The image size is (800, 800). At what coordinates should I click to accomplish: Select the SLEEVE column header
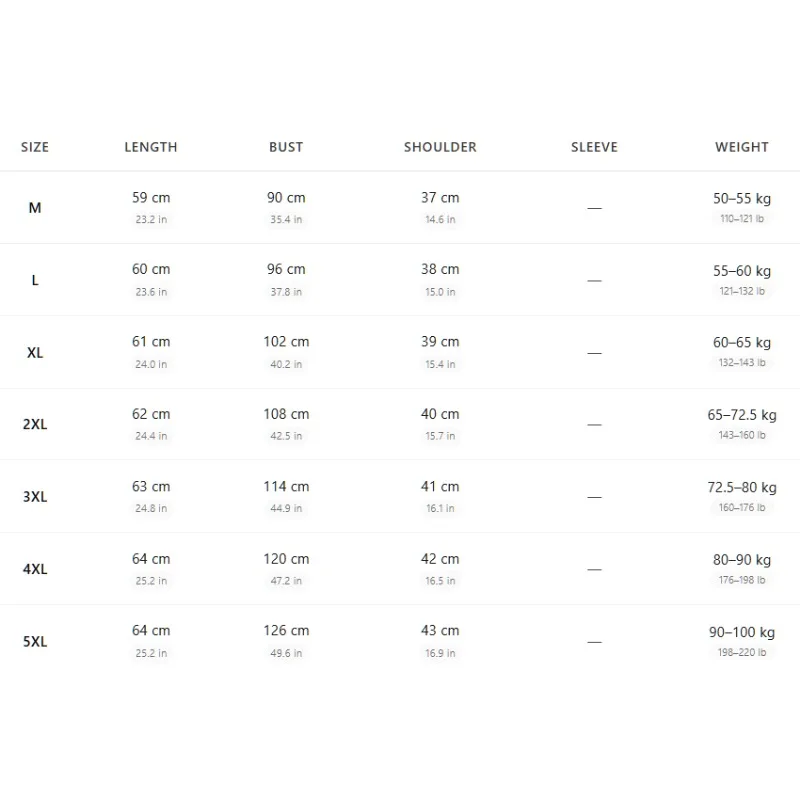(x=594, y=147)
